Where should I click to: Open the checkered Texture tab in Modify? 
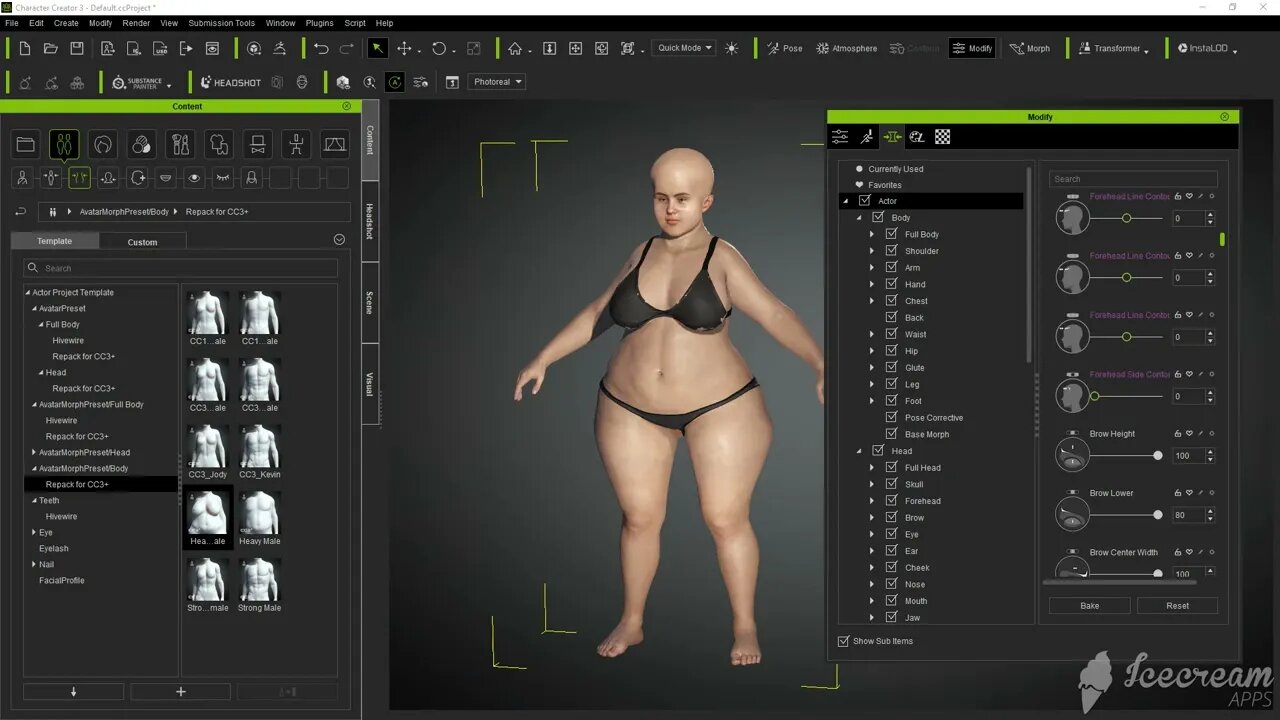[x=942, y=137]
